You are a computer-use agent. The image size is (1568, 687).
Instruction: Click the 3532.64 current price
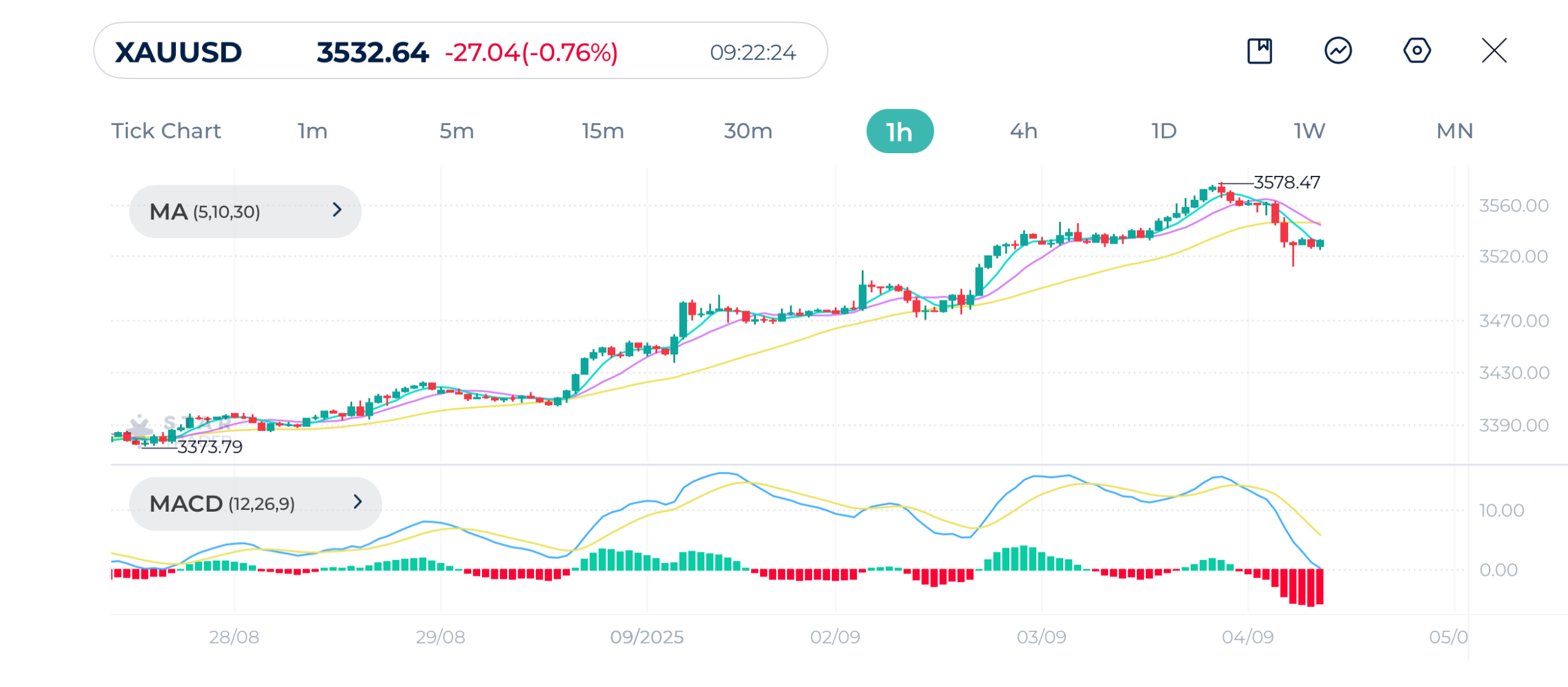pyautogui.click(x=372, y=52)
